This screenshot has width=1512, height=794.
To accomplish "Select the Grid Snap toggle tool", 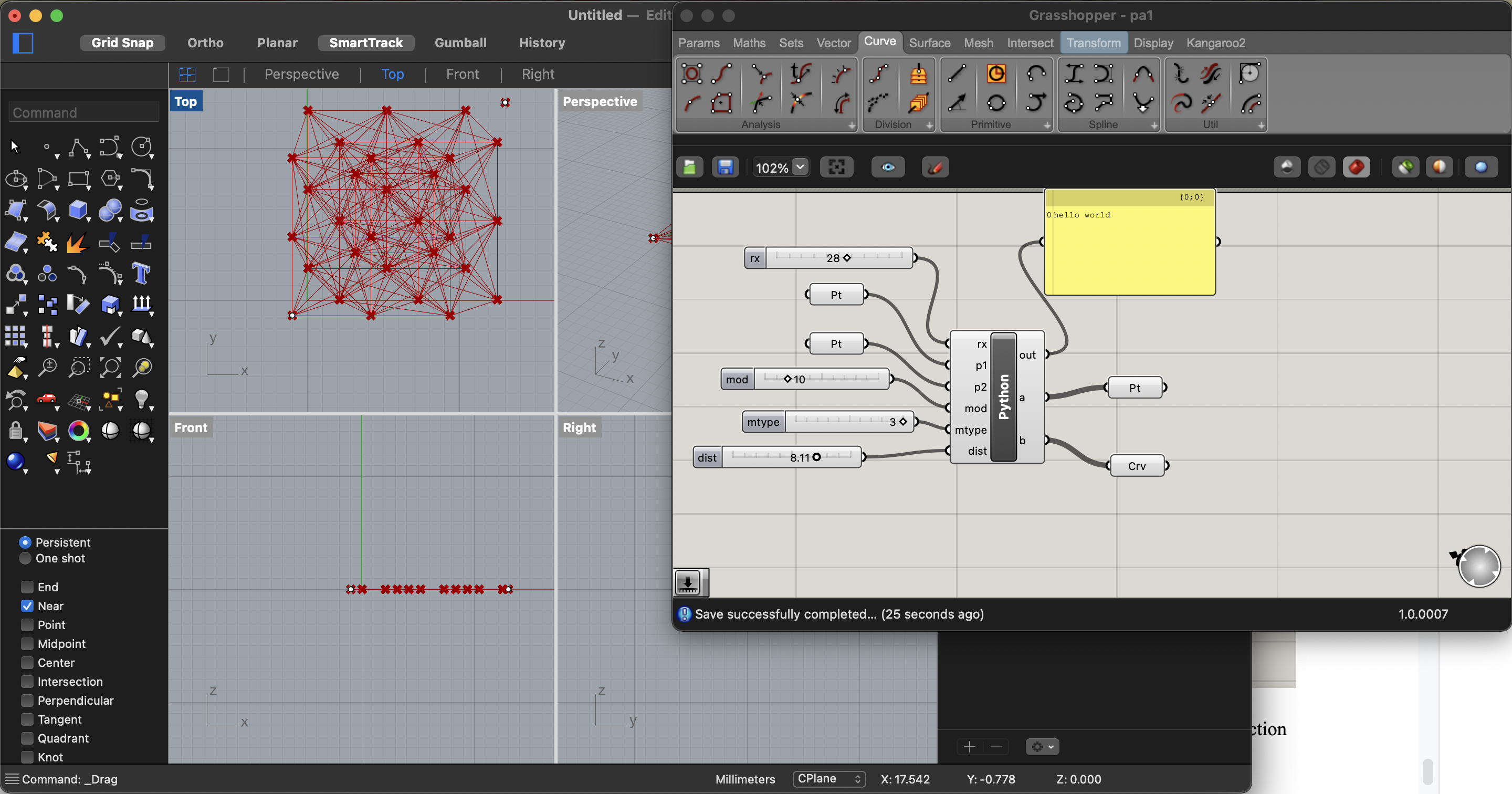I will click(x=122, y=42).
